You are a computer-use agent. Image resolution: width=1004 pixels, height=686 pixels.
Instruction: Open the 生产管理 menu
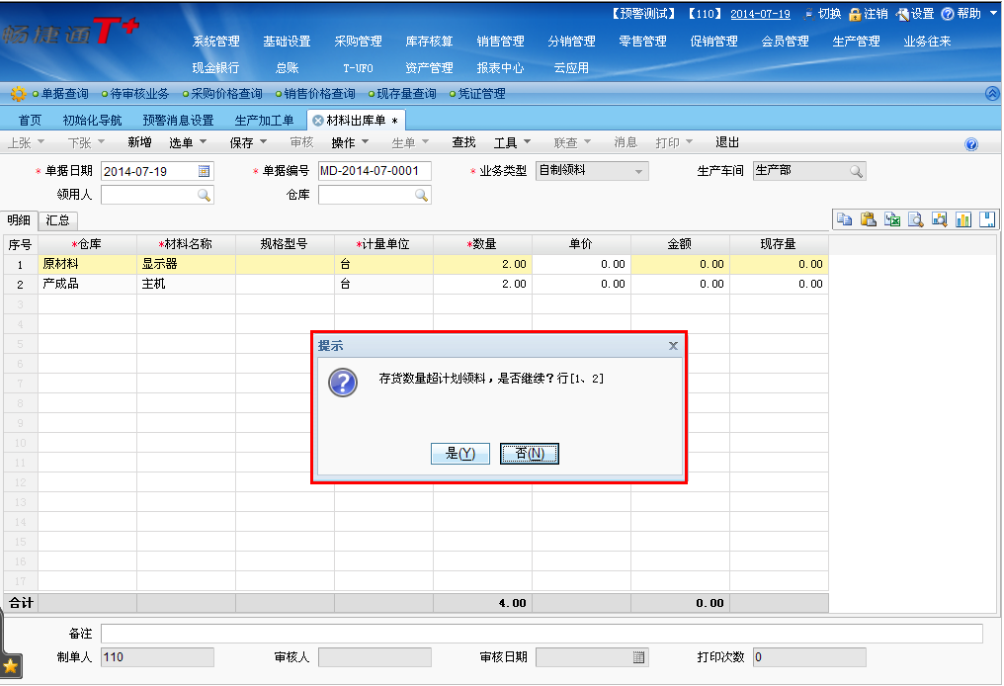(856, 41)
